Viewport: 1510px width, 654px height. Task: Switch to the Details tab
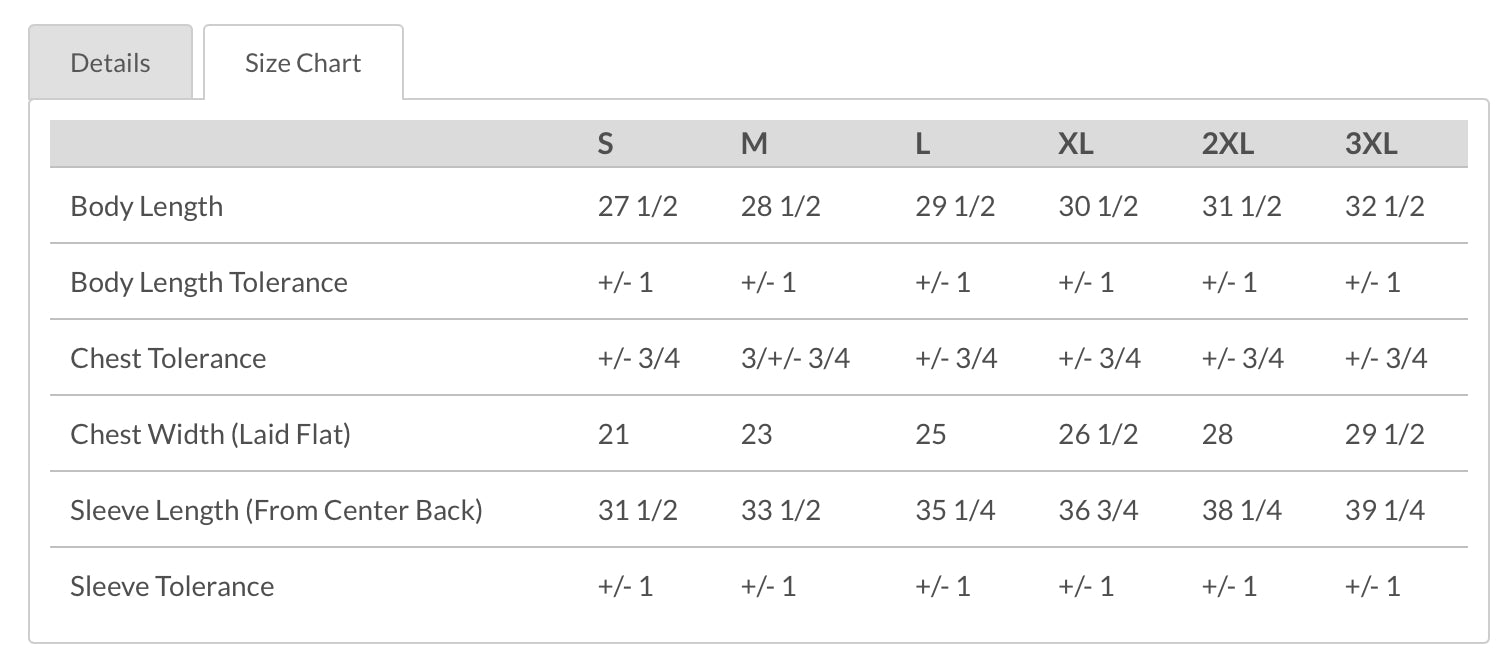click(x=110, y=63)
